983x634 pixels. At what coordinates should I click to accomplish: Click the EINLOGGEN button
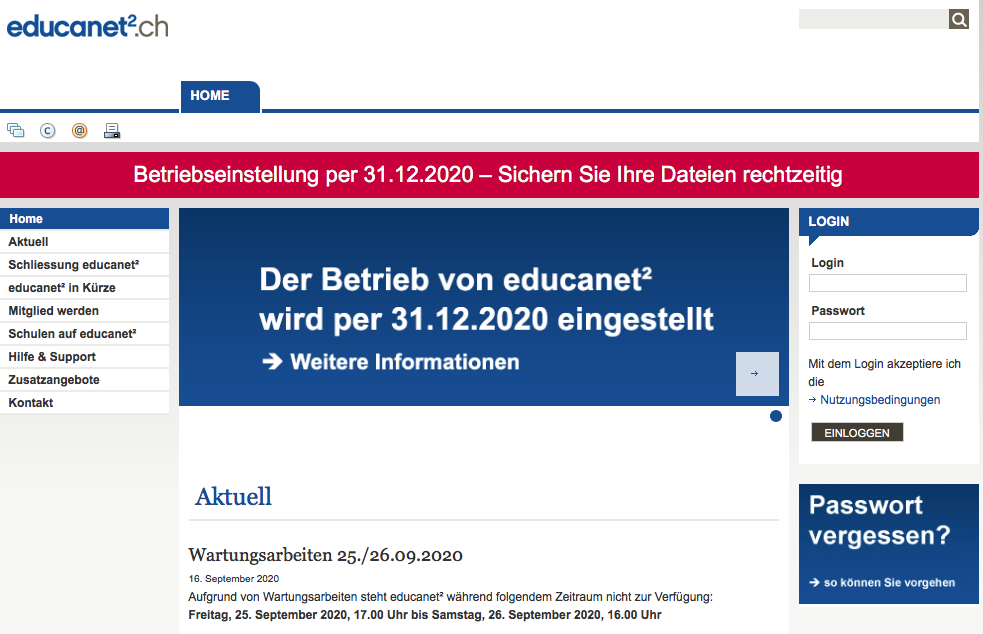pyautogui.click(x=857, y=433)
